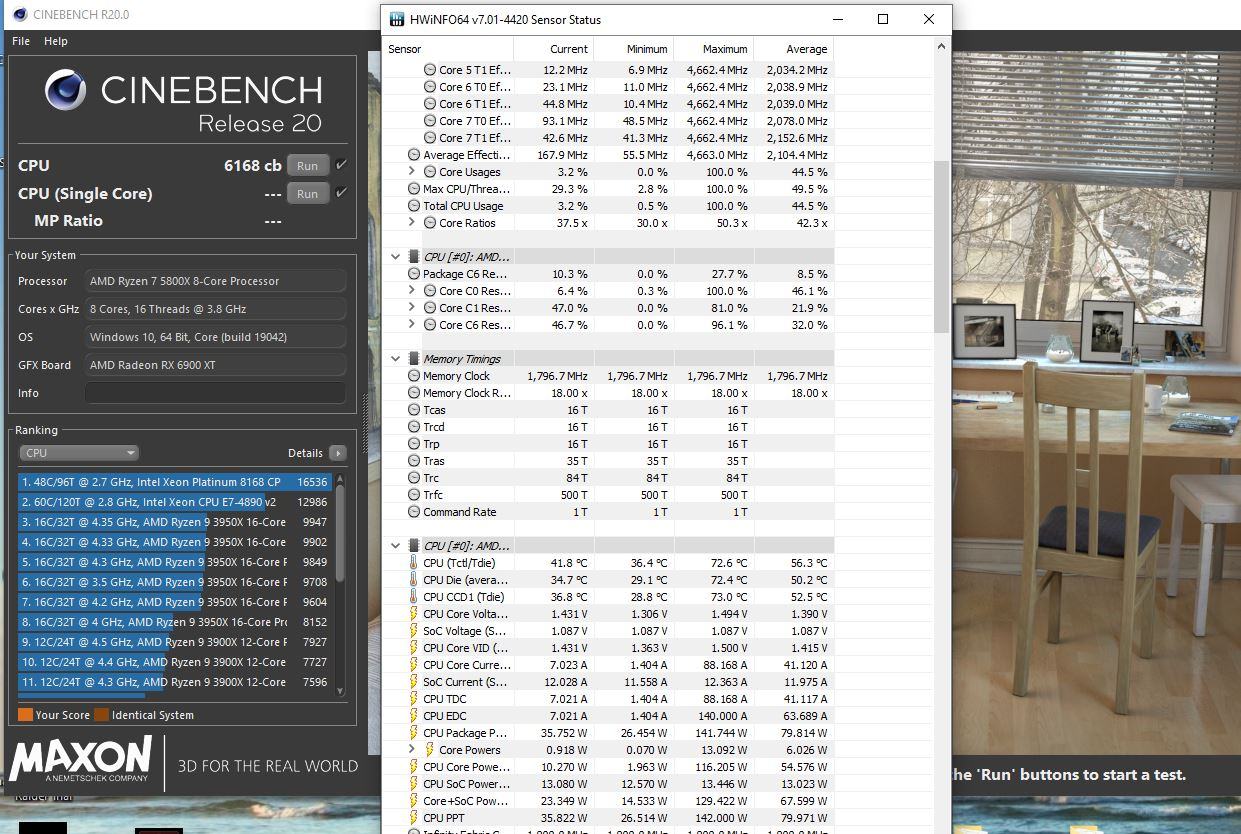Click the GFX Board field AMD Radeon RX 6900 XT
Viewport: 1241px width, 834px height.
click(215, 365)
